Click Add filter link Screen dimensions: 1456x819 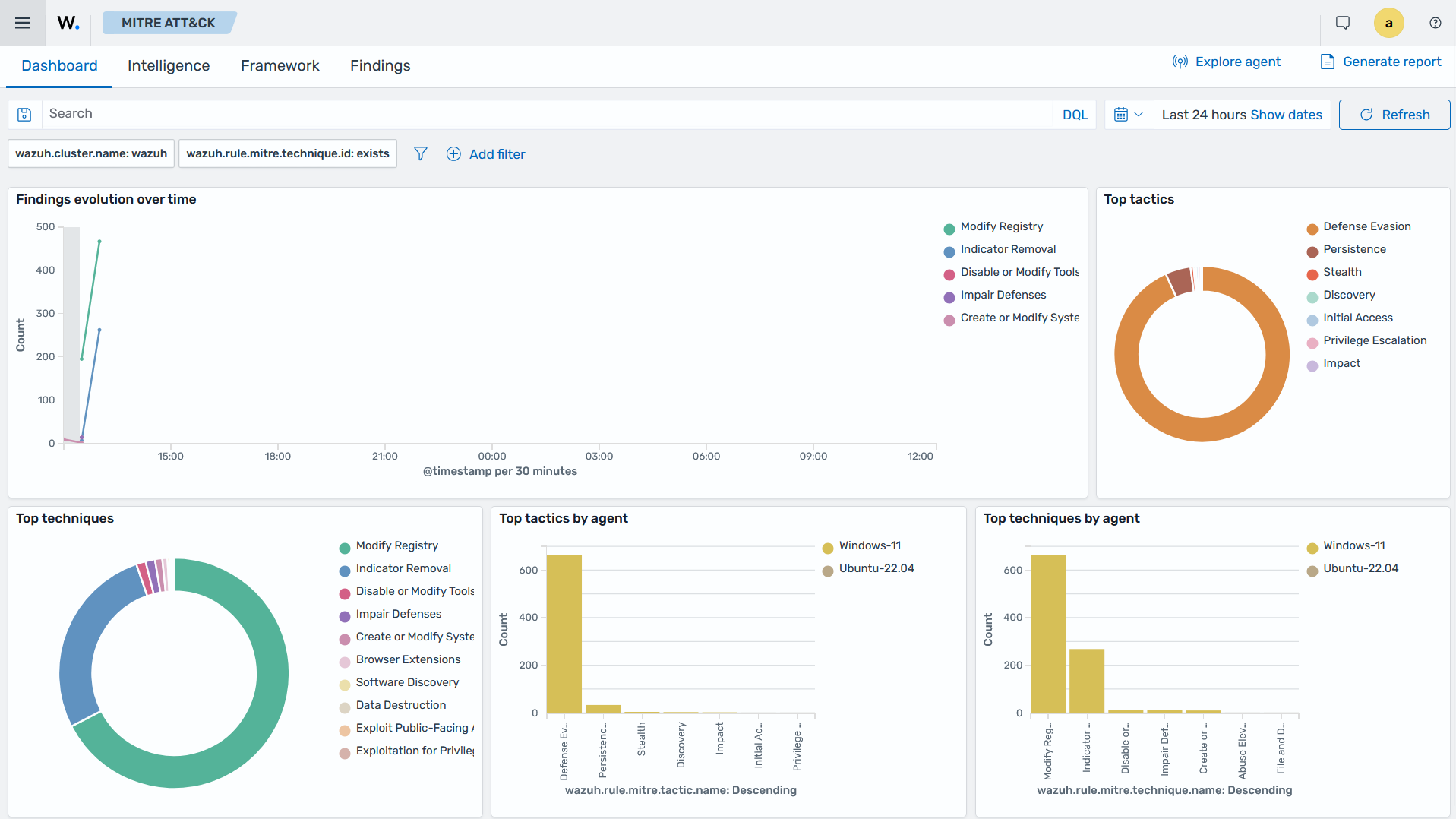pos(485,154)
